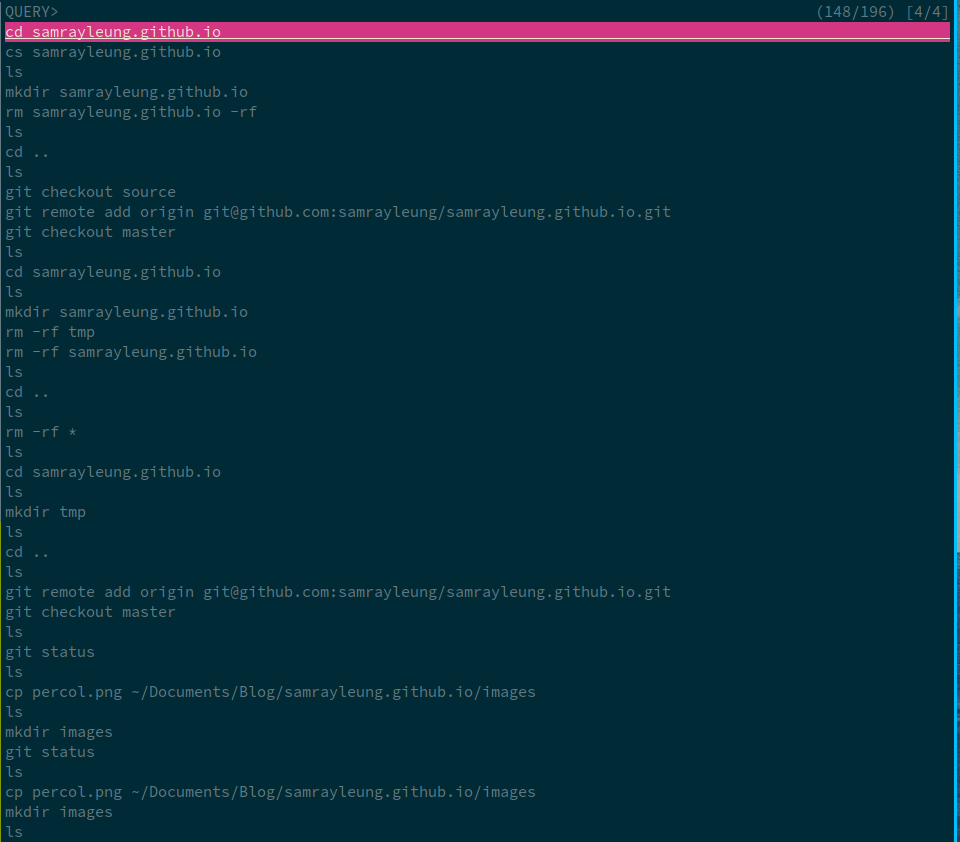Pick the topmost git remote add origin line

coord(338,212)
